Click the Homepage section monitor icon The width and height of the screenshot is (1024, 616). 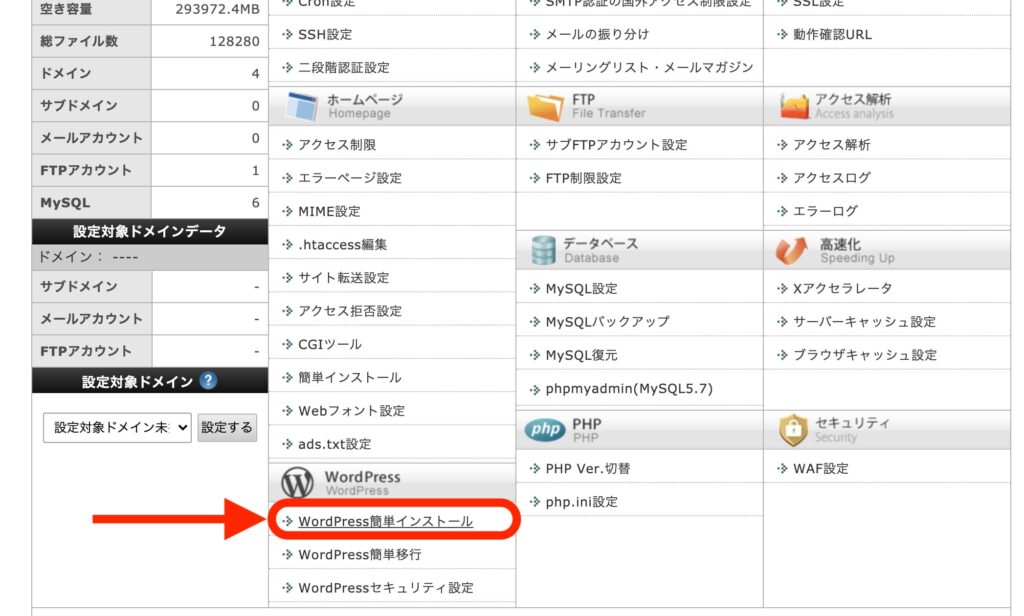pyautogui.click(x=302, y=106)
